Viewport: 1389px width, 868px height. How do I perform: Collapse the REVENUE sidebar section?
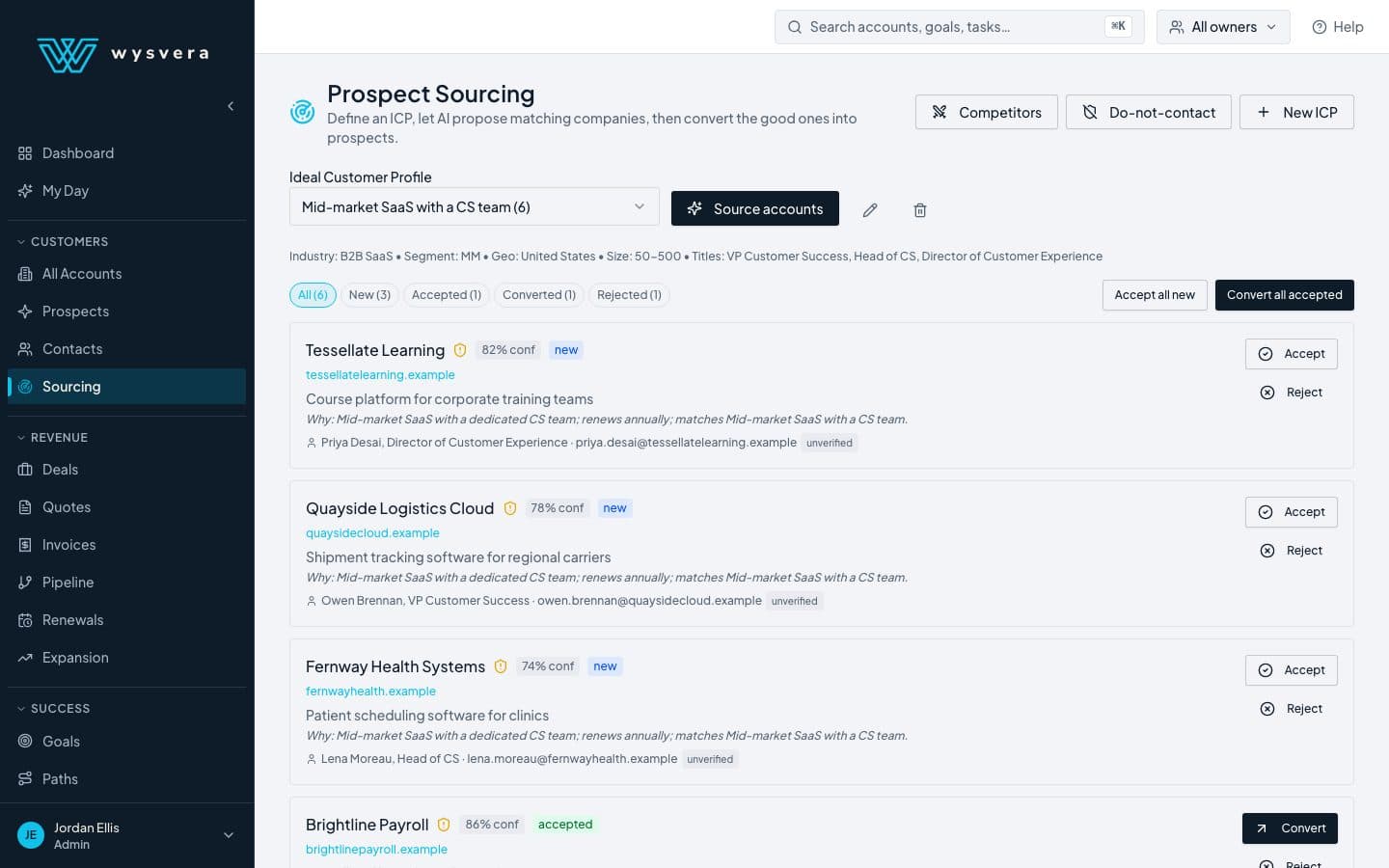(53, 437)
